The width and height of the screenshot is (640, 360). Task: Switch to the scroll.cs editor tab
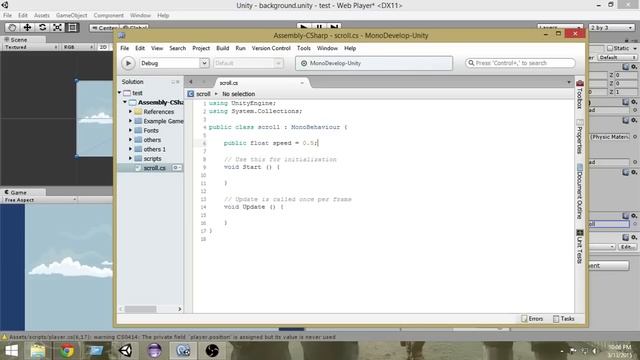tap(262, 82)
